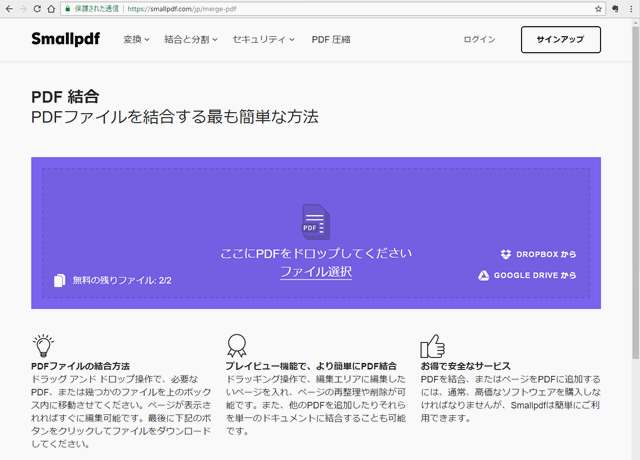640x460 pixels.
Task: Click the browser forward arrow
Action: (x=23, y=9)
